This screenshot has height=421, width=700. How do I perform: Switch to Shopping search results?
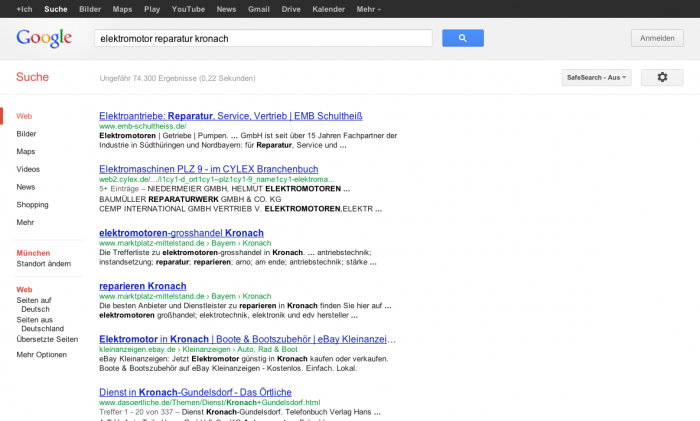(32, 204)
